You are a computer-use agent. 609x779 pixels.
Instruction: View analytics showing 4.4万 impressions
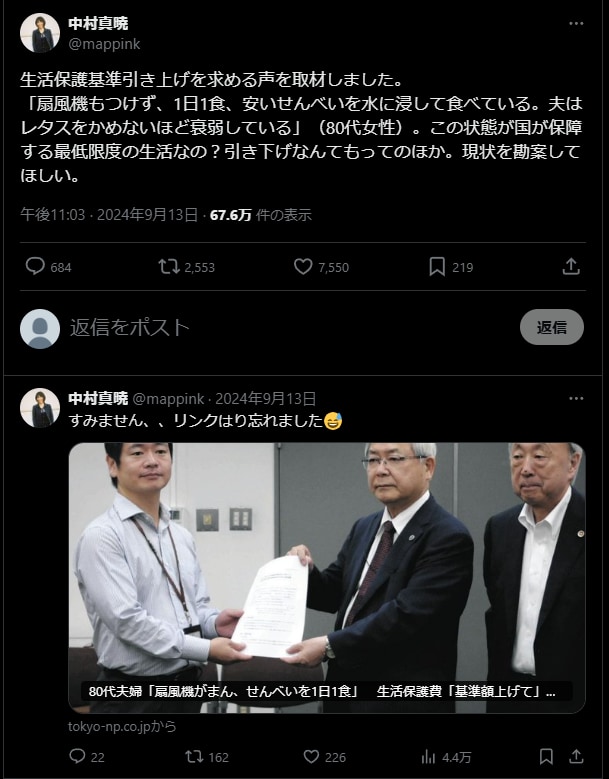[446, 757]
